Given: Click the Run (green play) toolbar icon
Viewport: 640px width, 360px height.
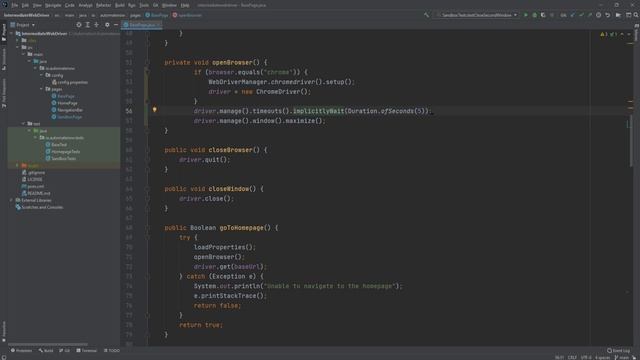Looking at the screenshot, I should [x=526, y=15].
